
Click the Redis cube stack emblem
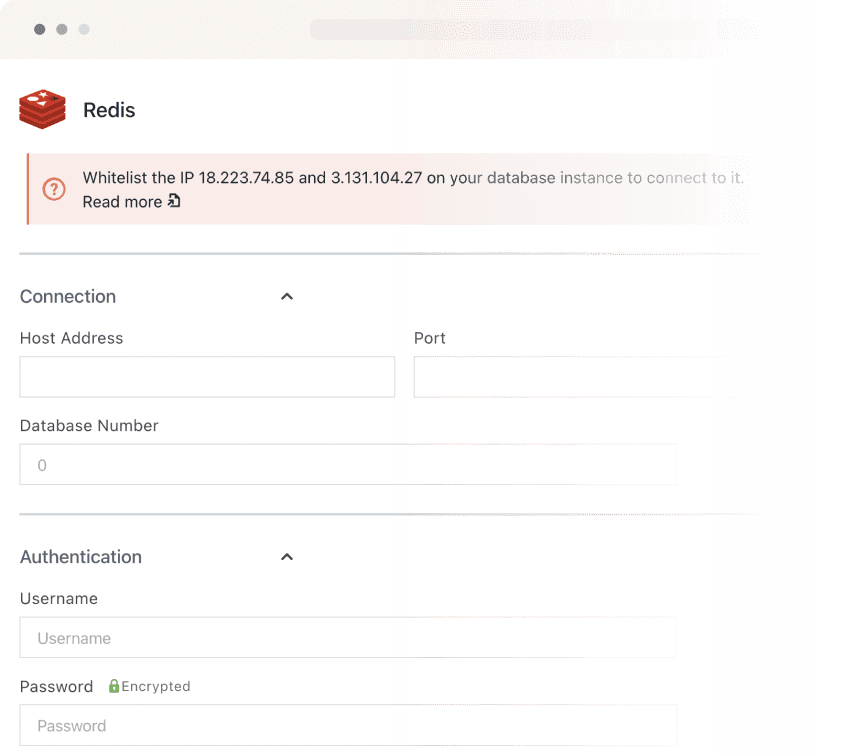tap(42, 108)
